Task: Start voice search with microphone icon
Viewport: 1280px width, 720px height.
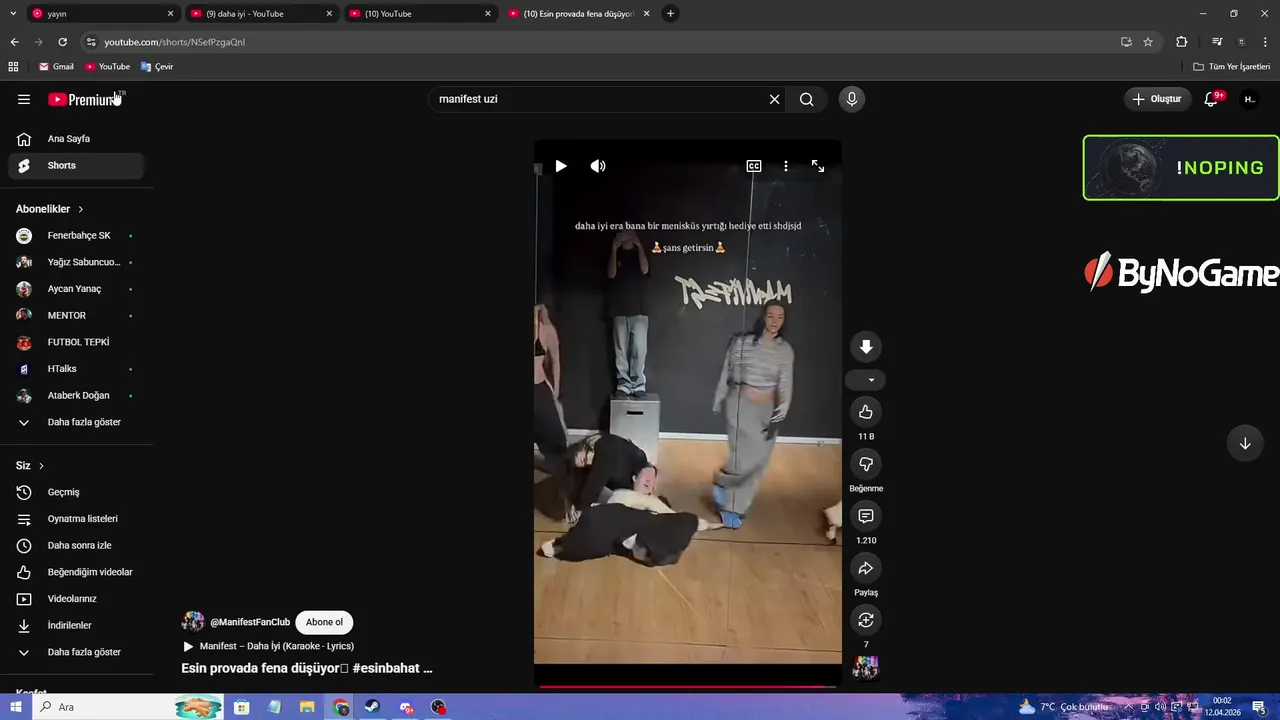Action: pos(852,99)
